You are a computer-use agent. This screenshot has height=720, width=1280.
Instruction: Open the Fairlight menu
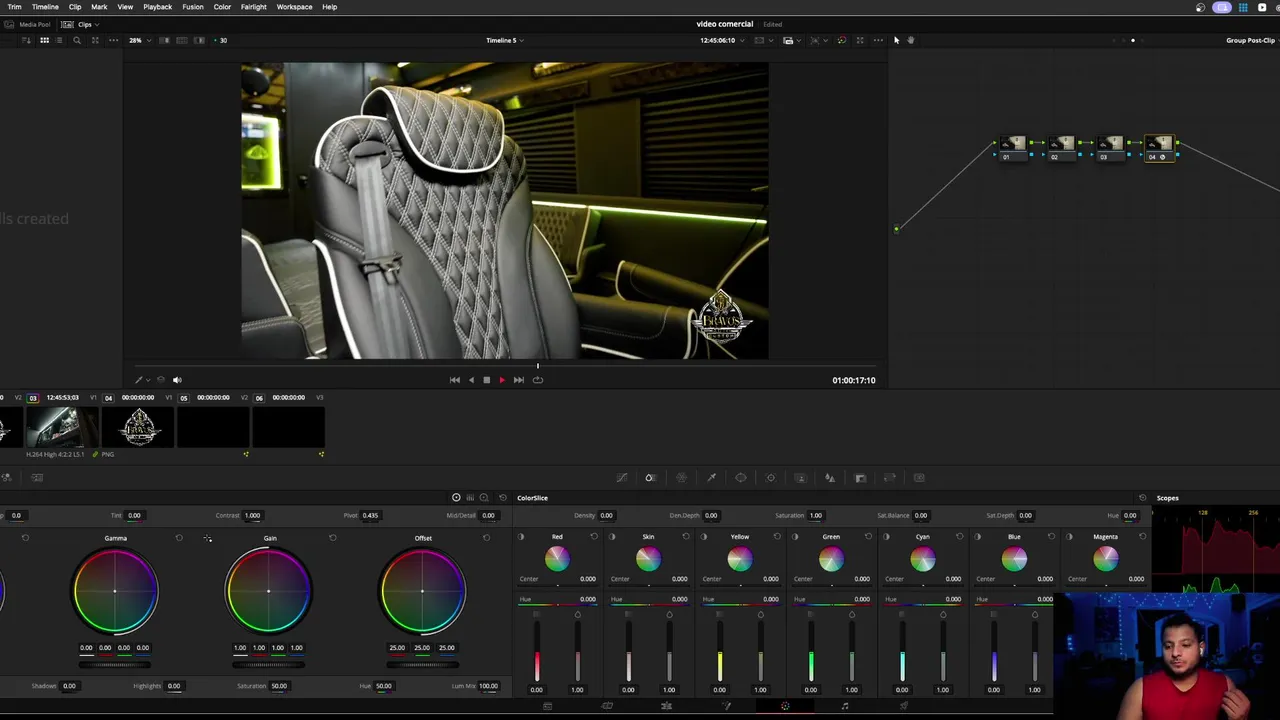(253, 7)
